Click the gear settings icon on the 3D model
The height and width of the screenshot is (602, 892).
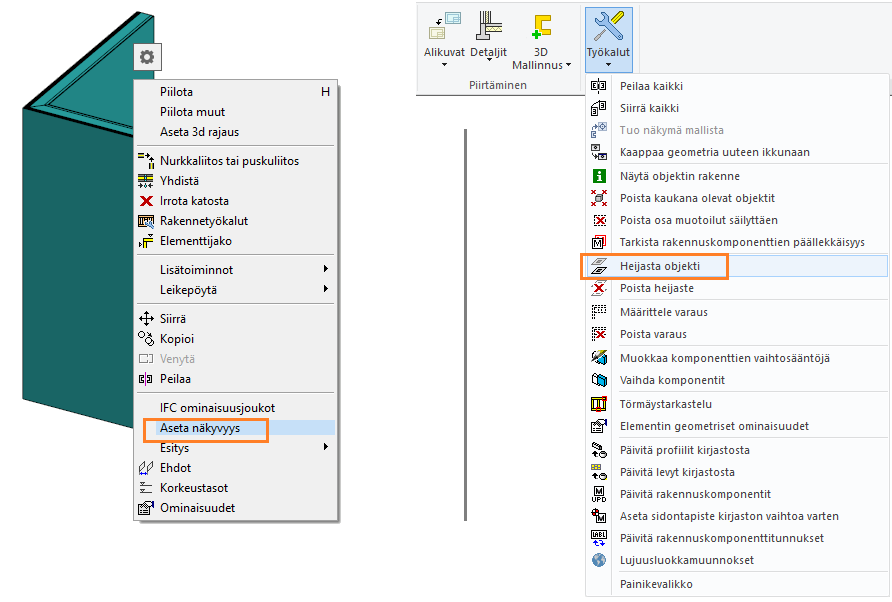tap(147, 58)
